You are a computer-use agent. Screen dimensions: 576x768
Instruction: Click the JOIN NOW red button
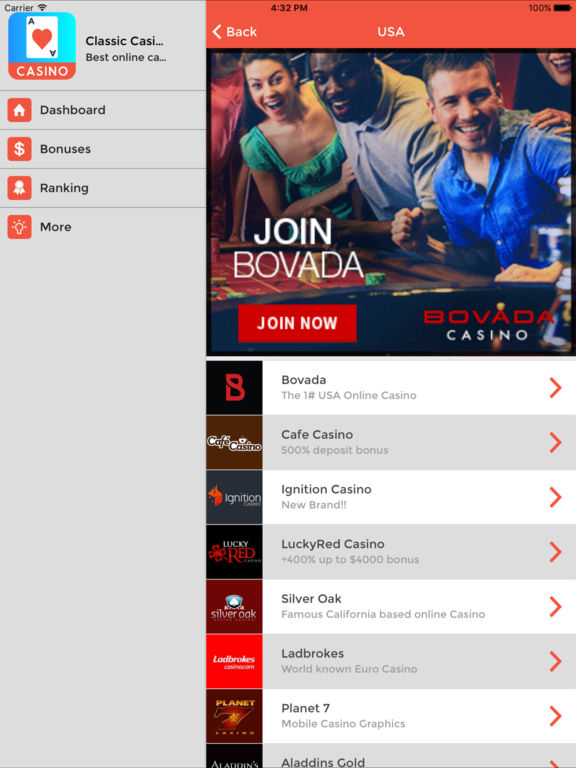pos(297,323)
